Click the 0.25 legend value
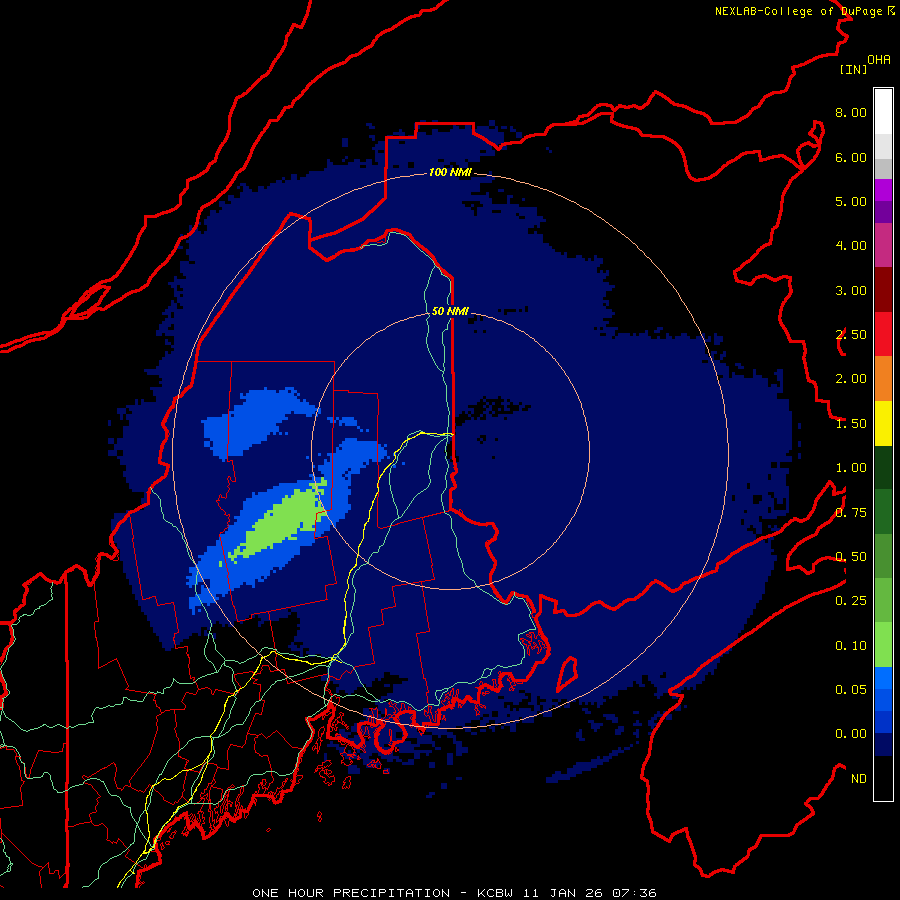 851,601
